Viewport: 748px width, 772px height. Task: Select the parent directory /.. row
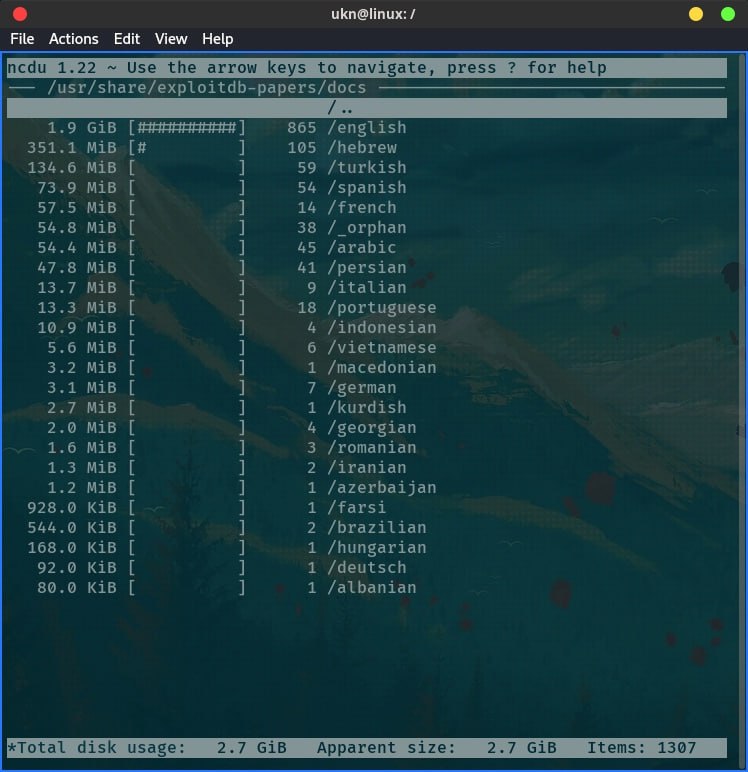tap(366, 108)
